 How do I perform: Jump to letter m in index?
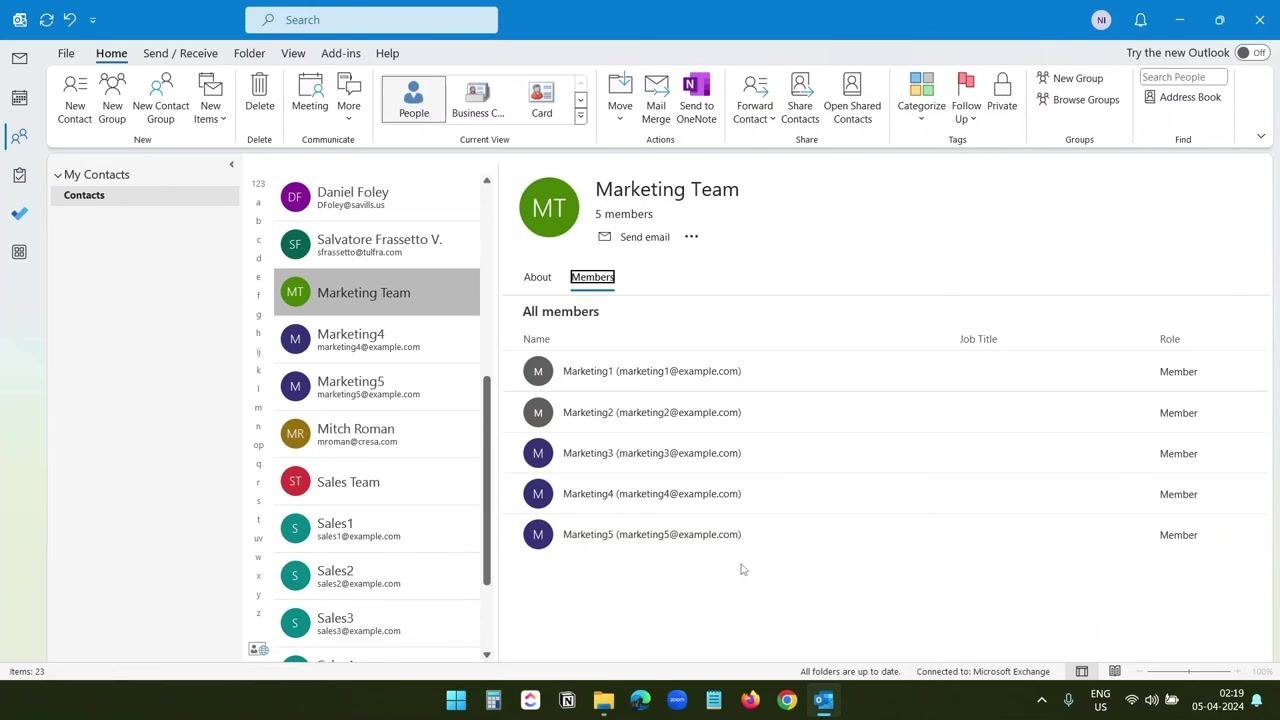[x=258, y=408]
